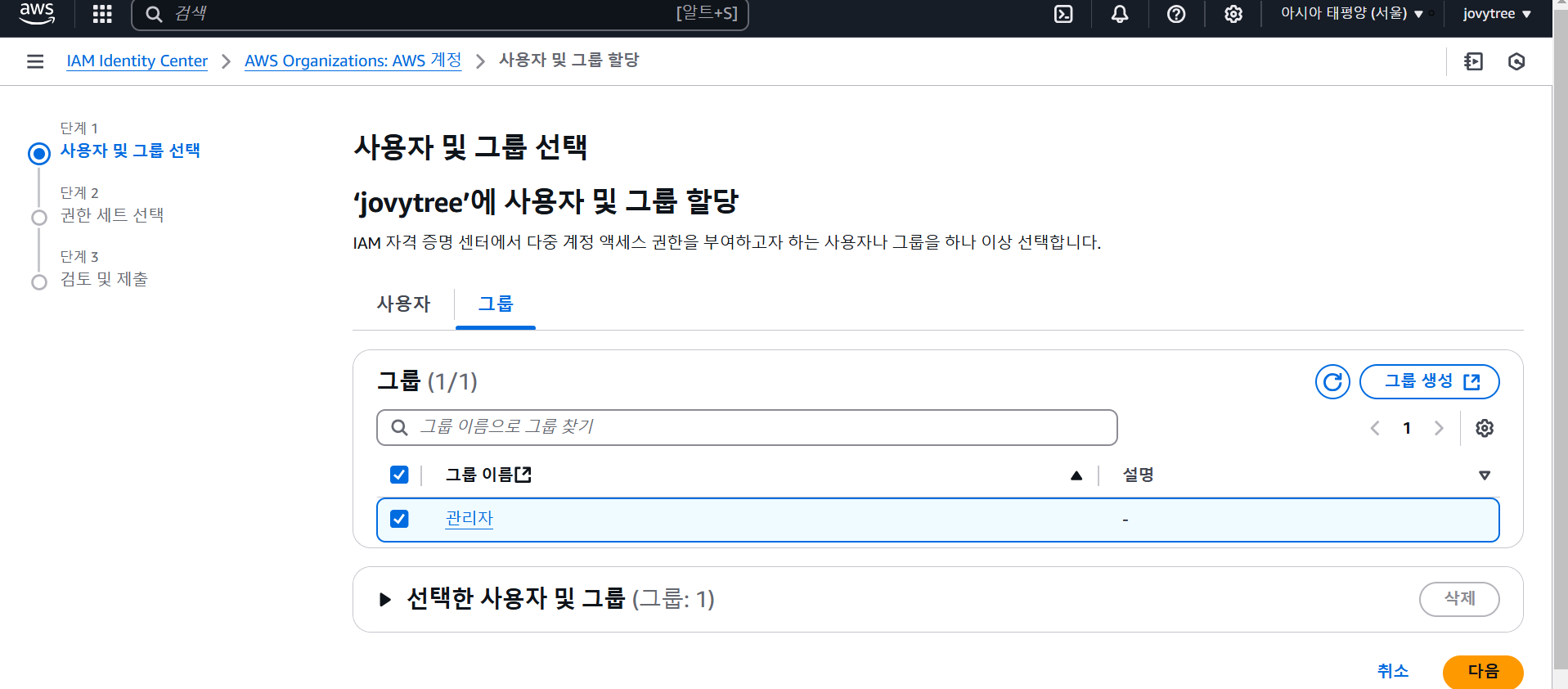Toggle the hamburger side navigation
The image size is (1568, 689).
35,61
